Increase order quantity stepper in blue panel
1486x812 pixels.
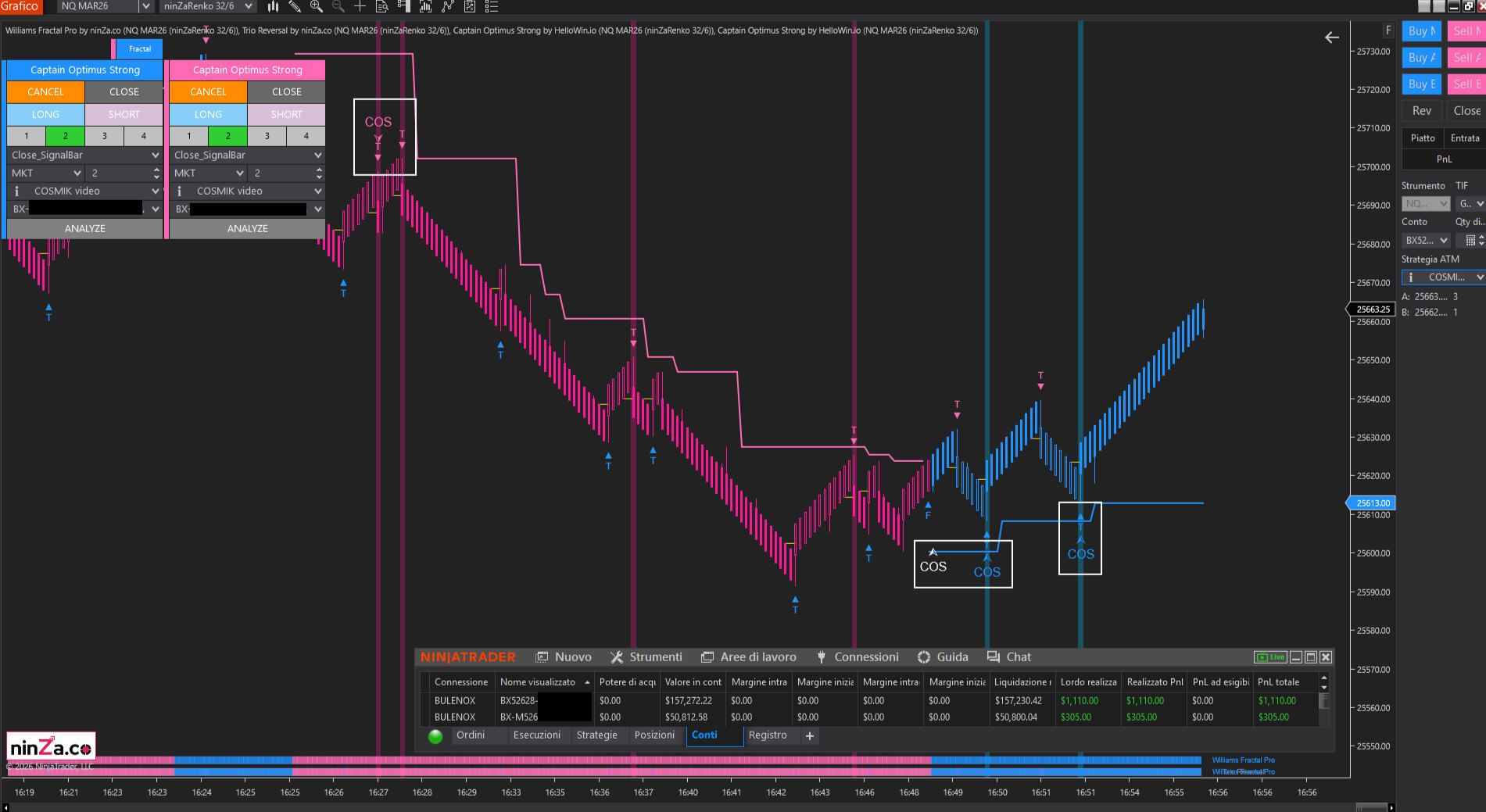[x=156, y=170]
